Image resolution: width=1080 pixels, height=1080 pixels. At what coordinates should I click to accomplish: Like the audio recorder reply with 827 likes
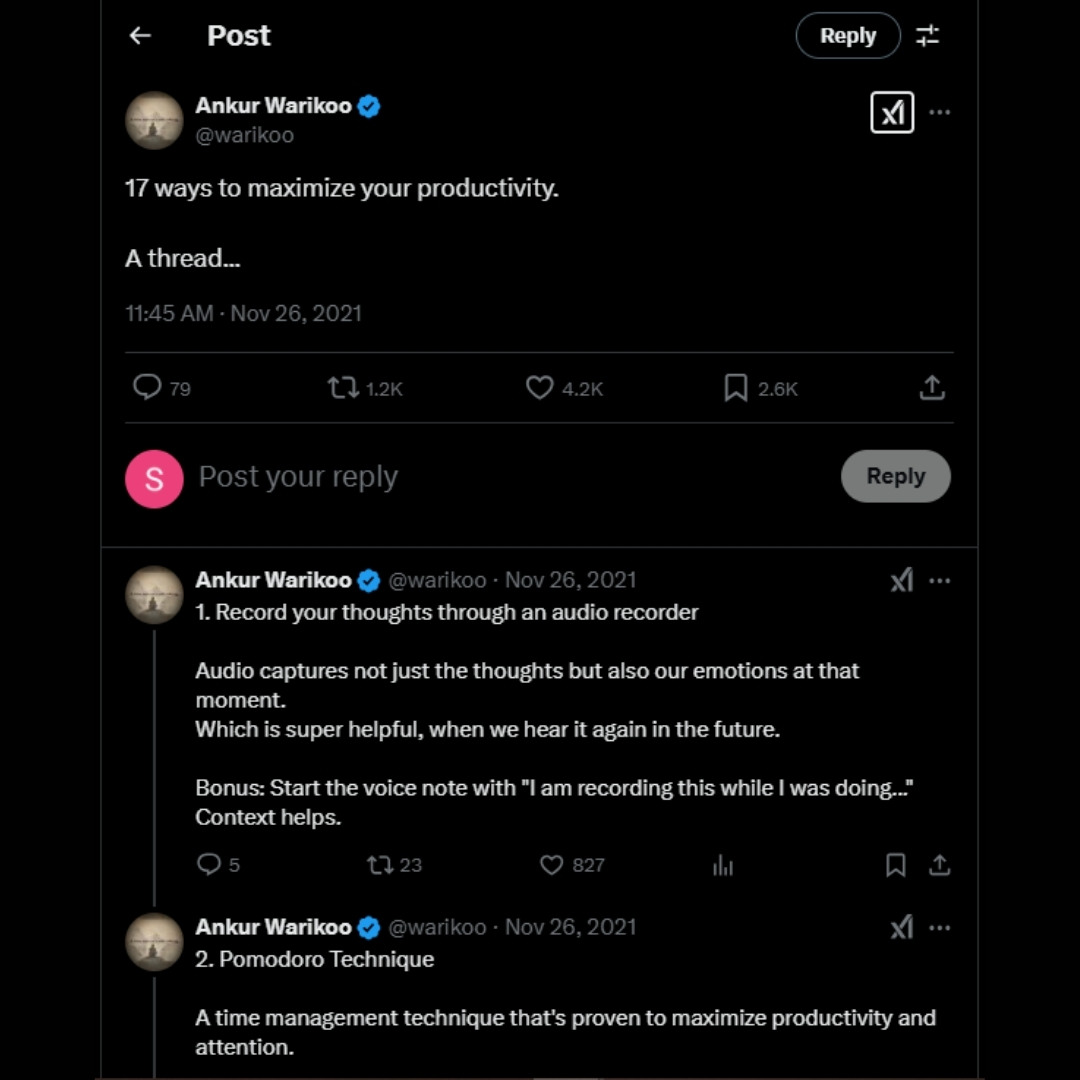click(552, 865)
